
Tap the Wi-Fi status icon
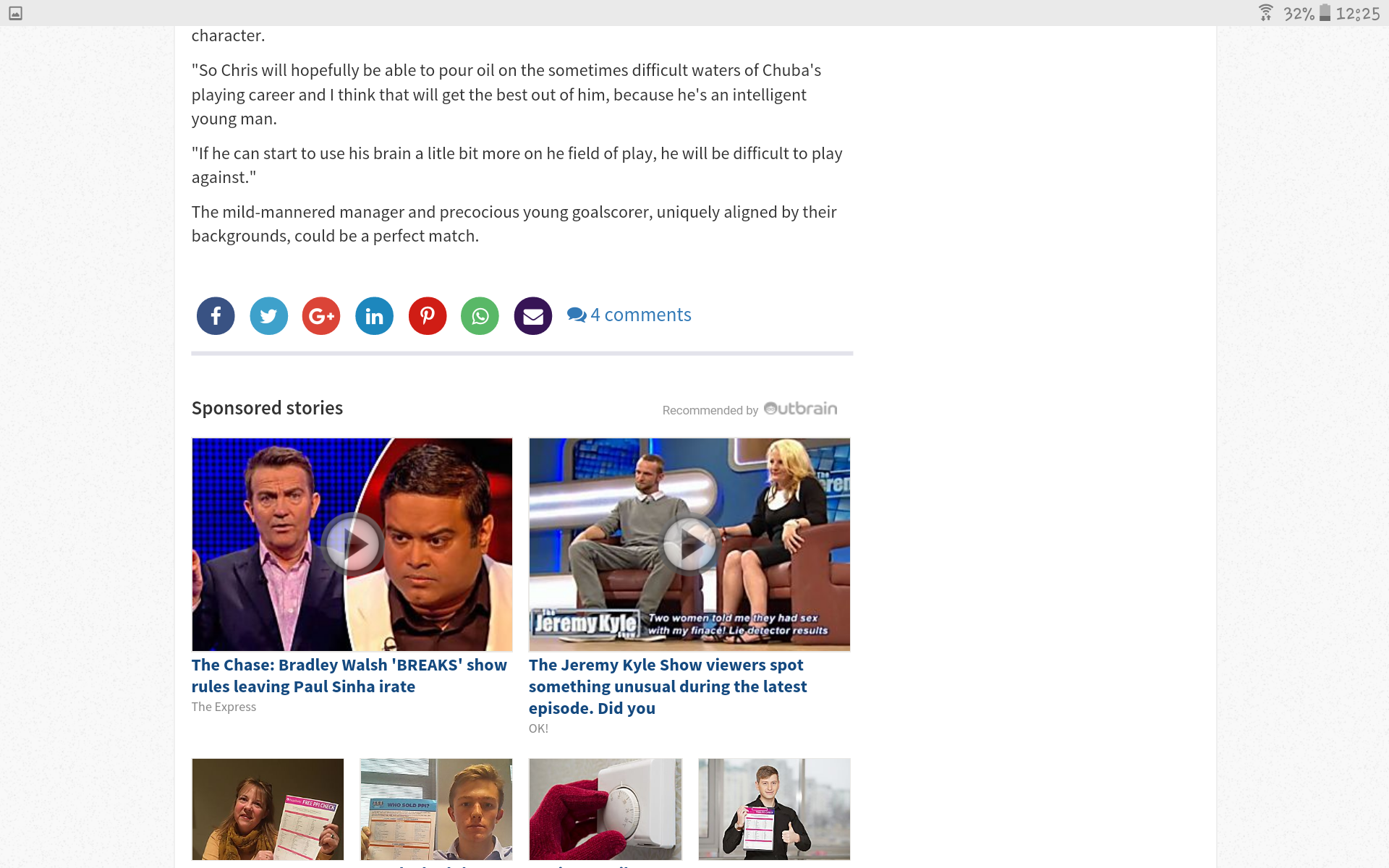[x=1265, y=13]
